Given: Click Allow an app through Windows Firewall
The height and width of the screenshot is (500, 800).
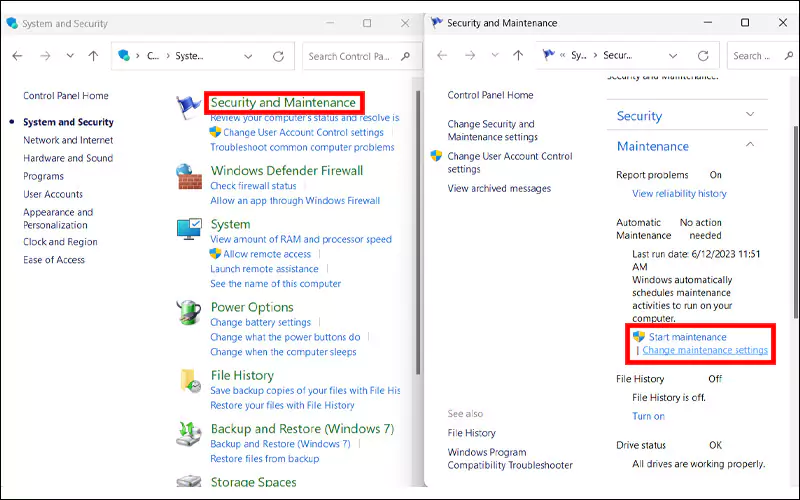Looking at the screenshot, I should (295, 201).
